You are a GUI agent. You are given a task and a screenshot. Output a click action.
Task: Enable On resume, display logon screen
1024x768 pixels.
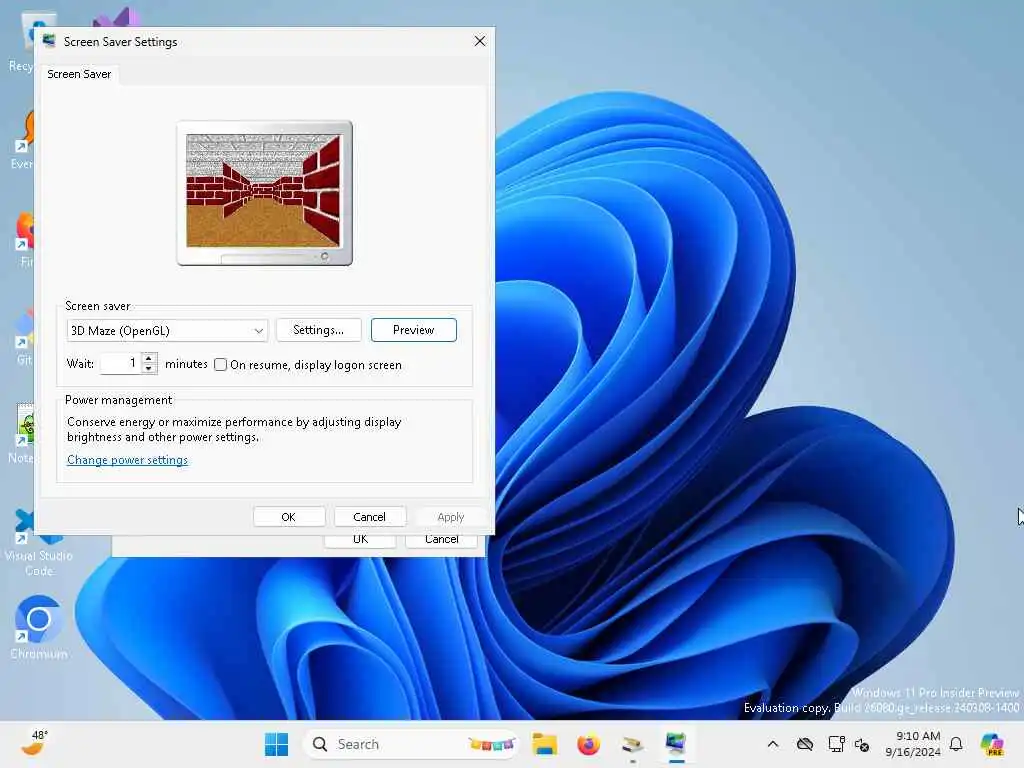click(x=221, y=364)
